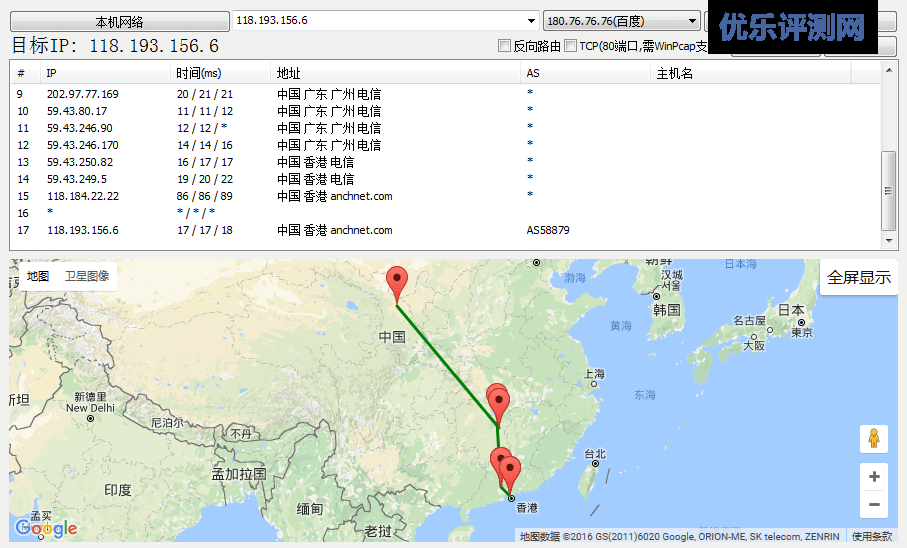Click scroll down arrow of hop list
Screen dimensions: 907x548
click(889, 241)
